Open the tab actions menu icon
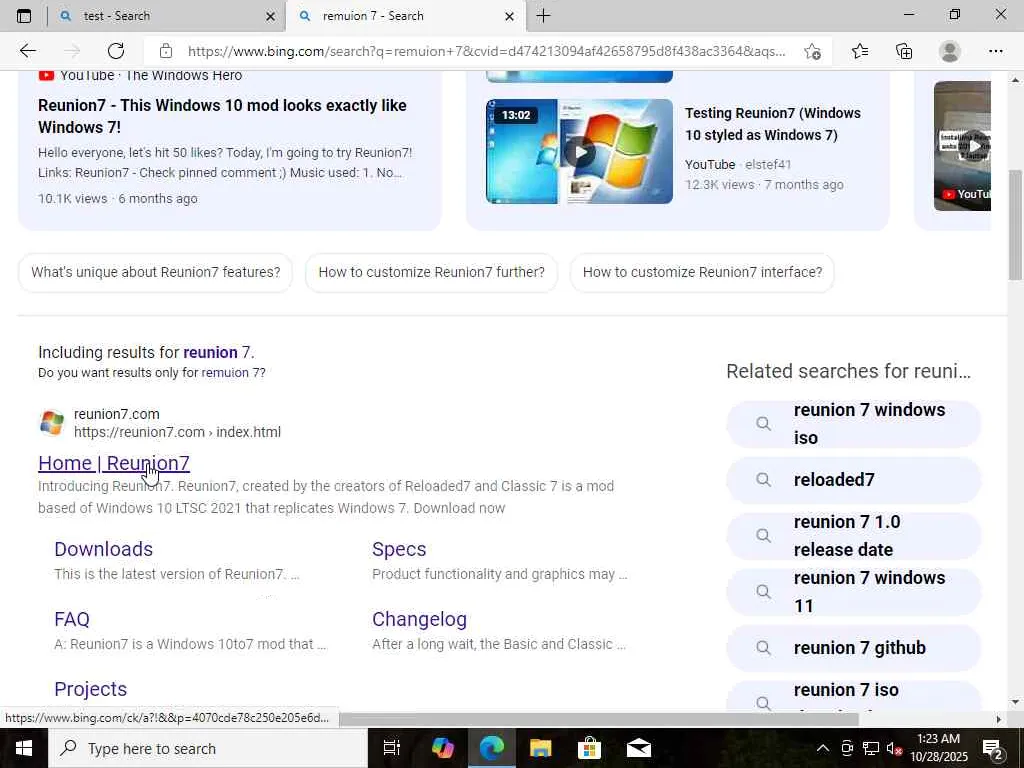 pyautogui.click(x=24, y=16)
